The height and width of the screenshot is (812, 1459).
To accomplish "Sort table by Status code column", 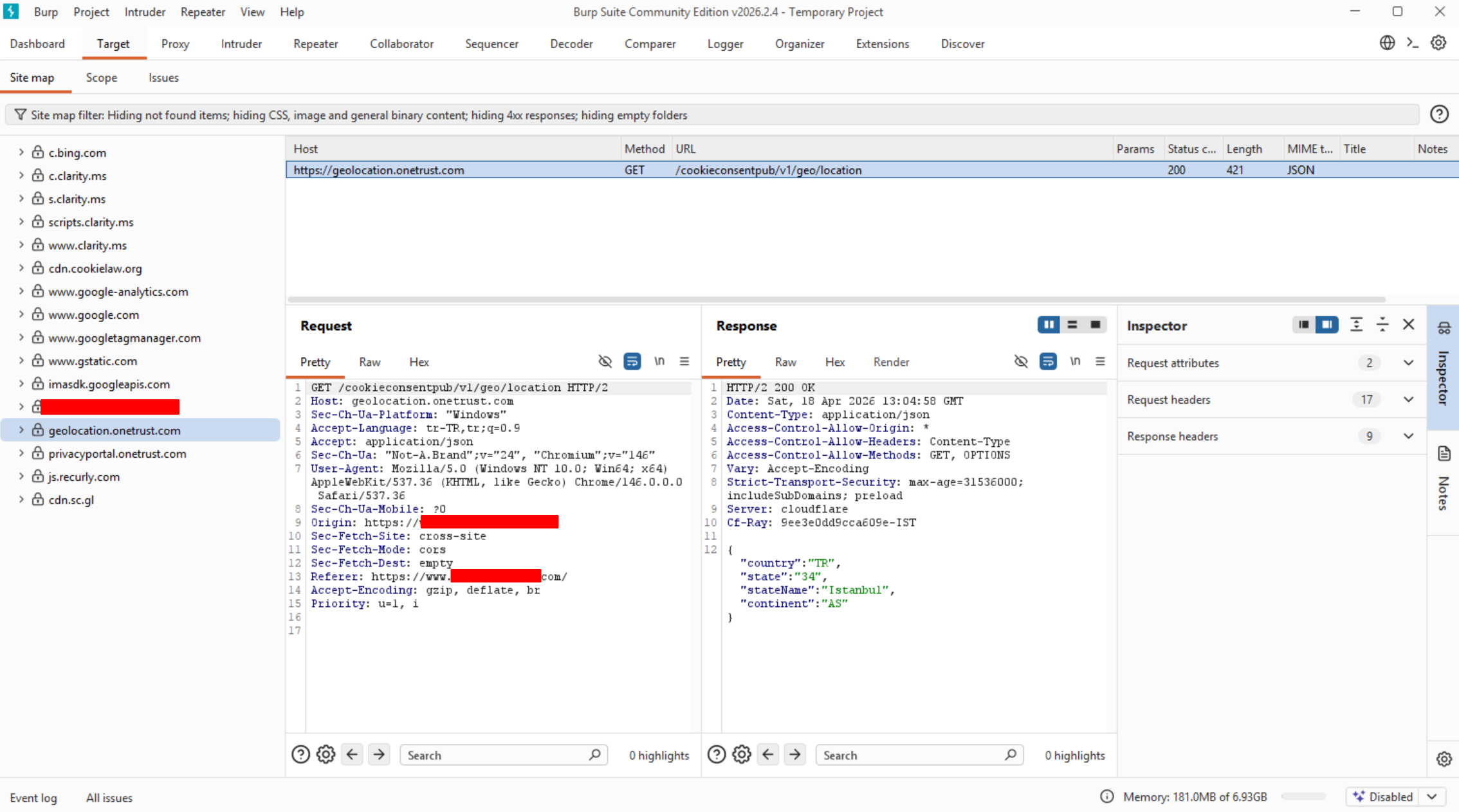I will pyautogui.click(x=1192, y=149).
